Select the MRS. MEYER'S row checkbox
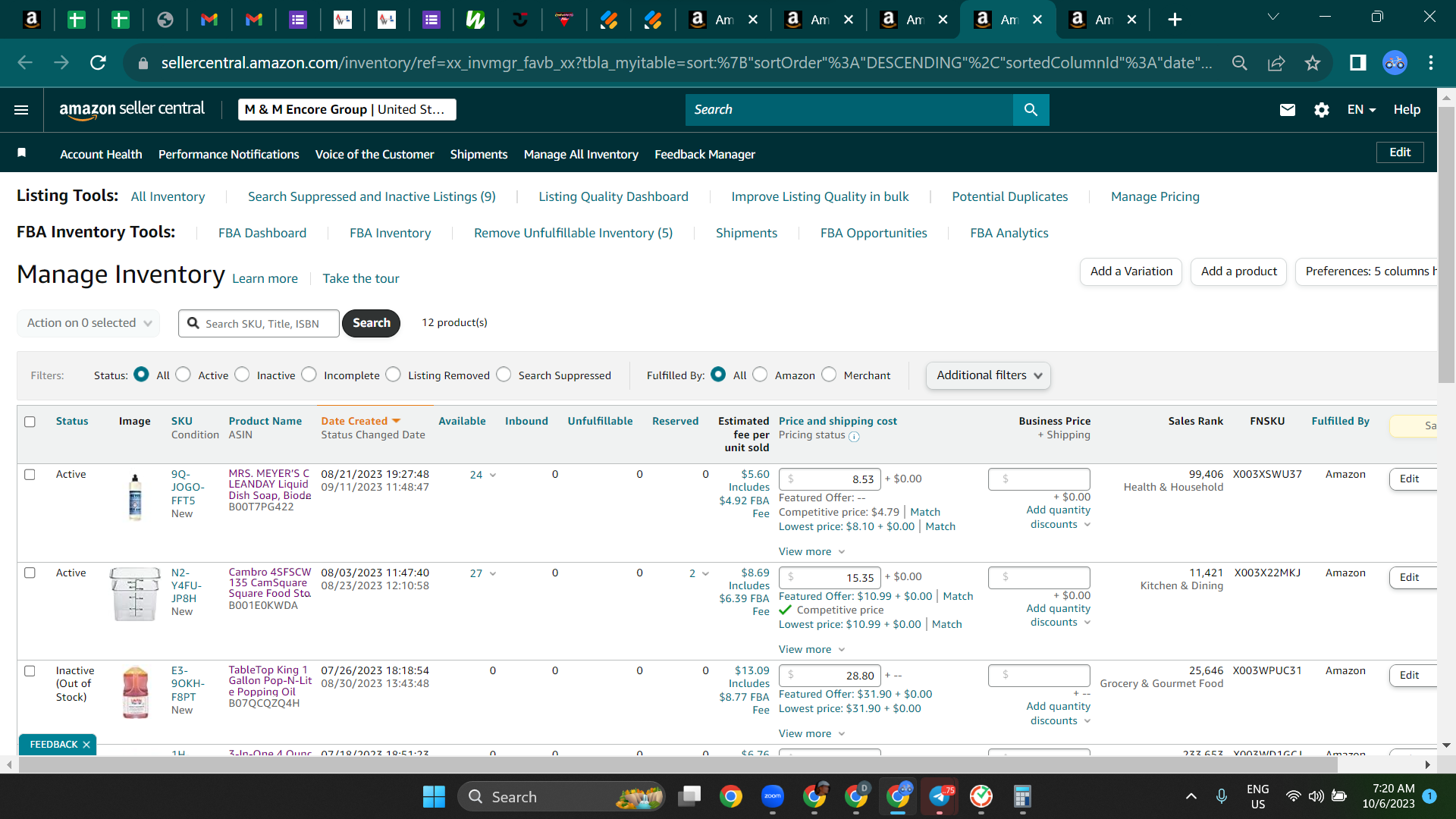 pos(30,475)
